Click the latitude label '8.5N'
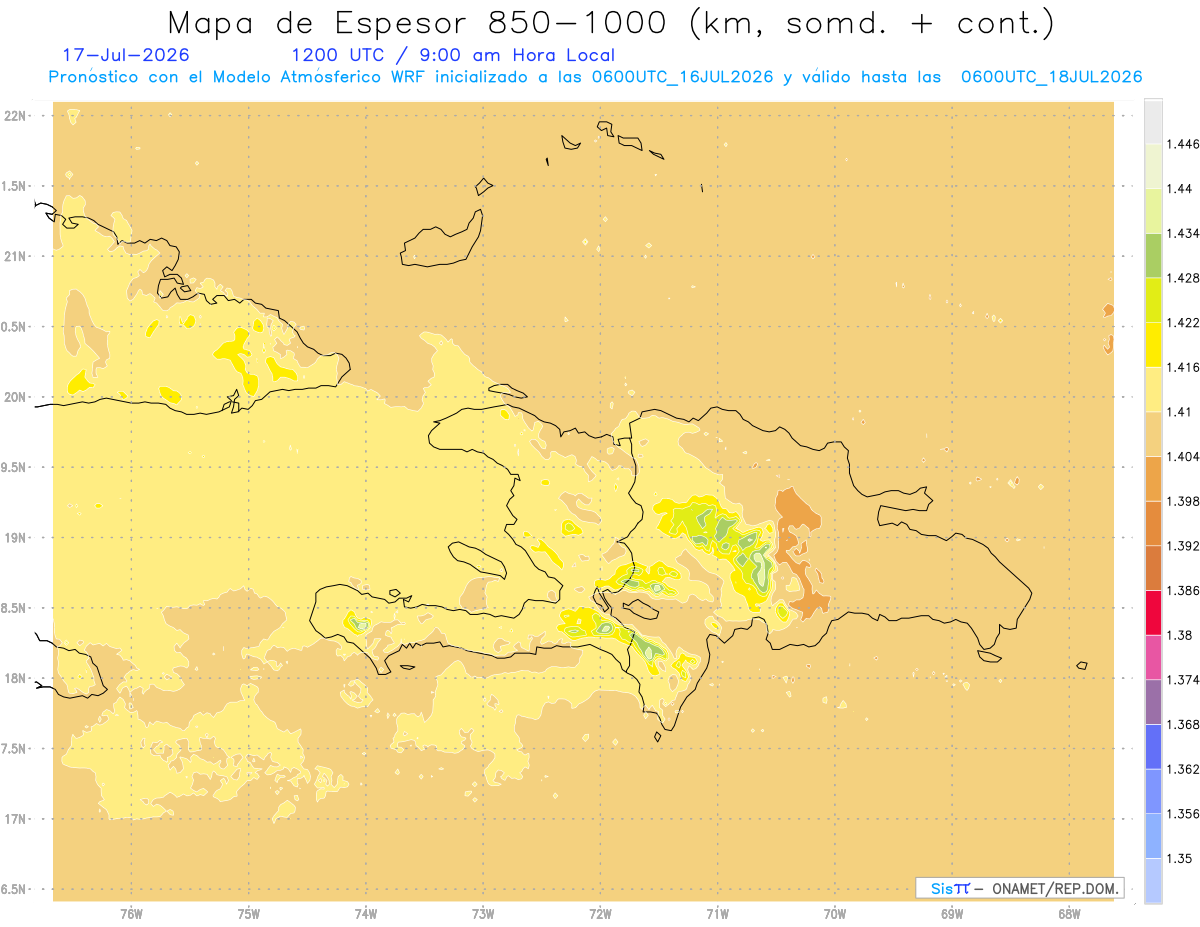Image resolution: width=1200 pixels, height=927 pixels. coord(14,608)
